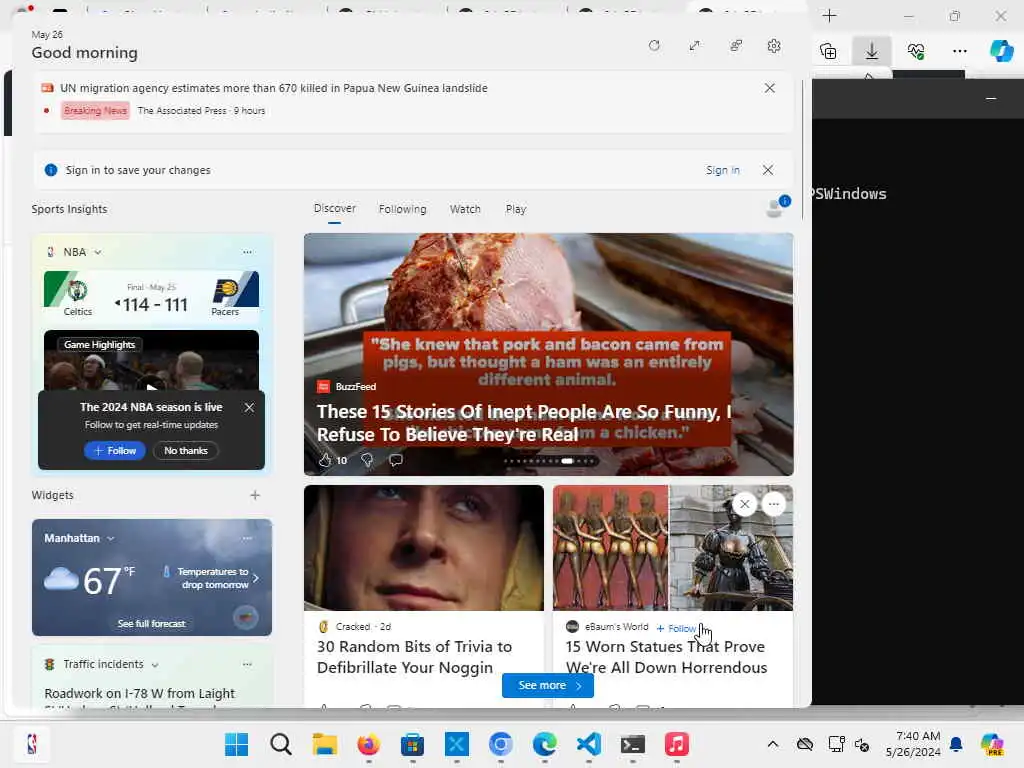Open the Copilot sidebar icon in Edge
Viewport: 1024px width, 768px height.
coord(1001,51)
